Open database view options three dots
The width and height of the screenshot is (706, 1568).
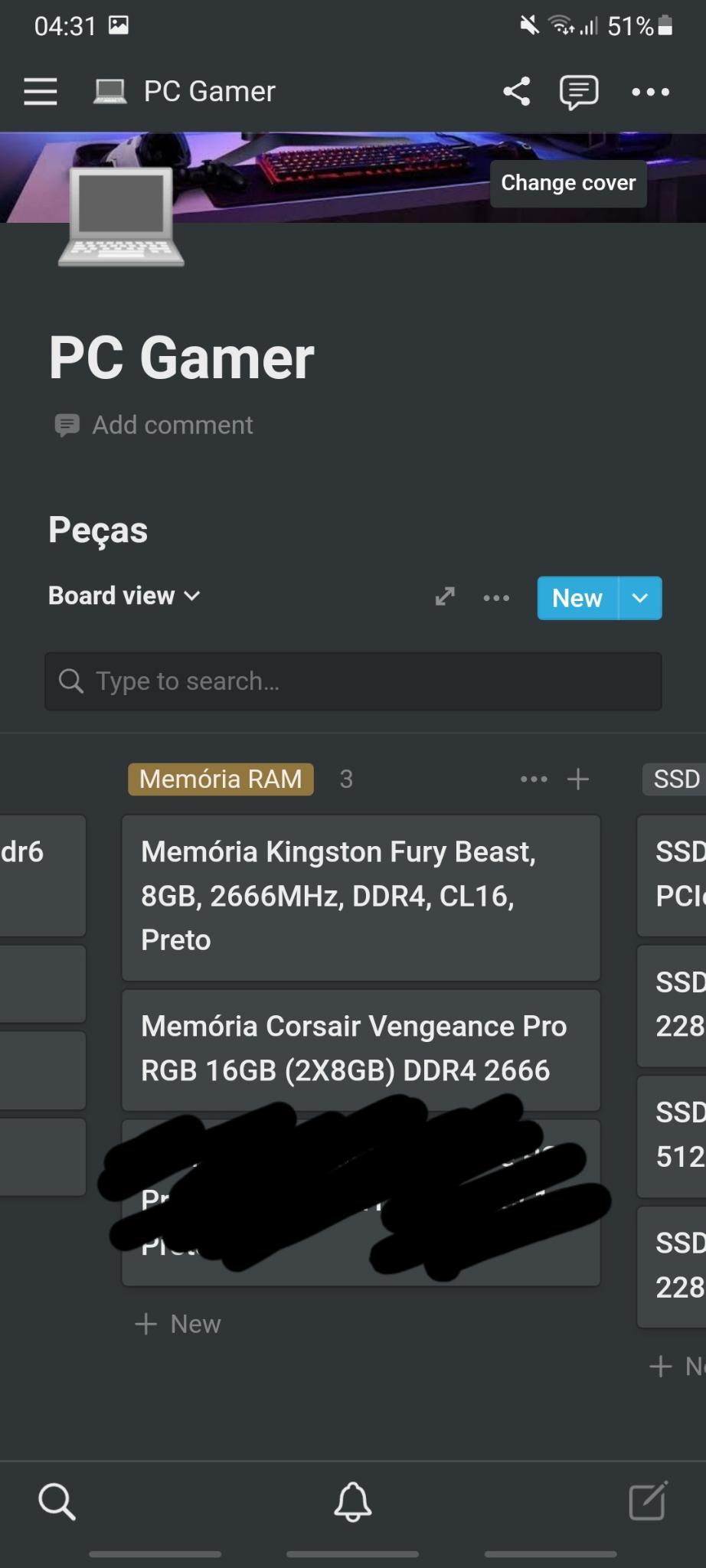pos(496,598)
